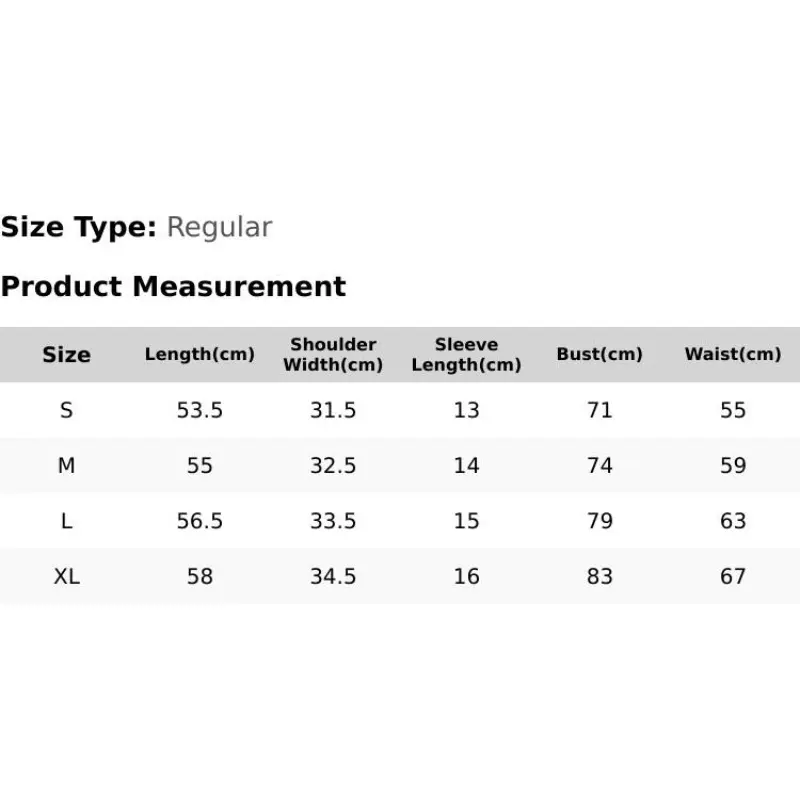Click the Size Type label text
The height and width of the screenshot is (800, 800).
tap(78, 228)
